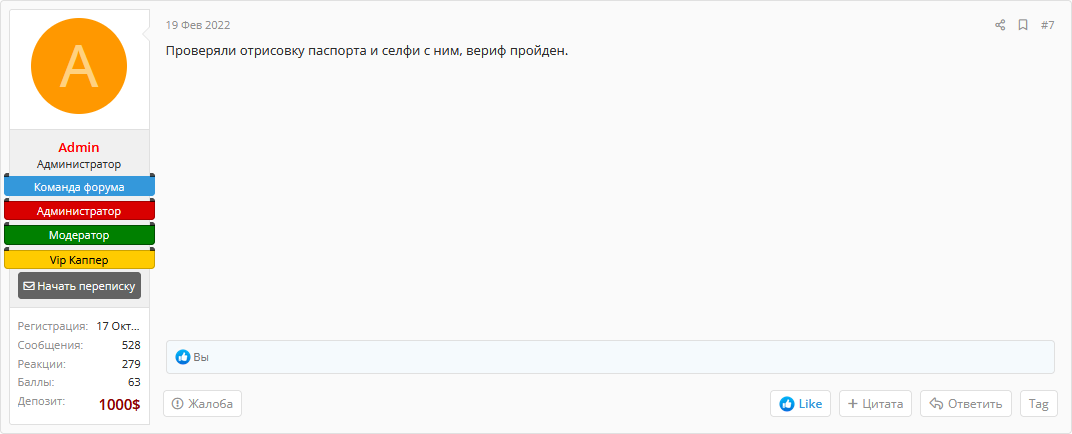Image resolution: width=1072 pixels, height=434 pixels.
Task: Click the share icon on the post
Action: point(1000,25)
